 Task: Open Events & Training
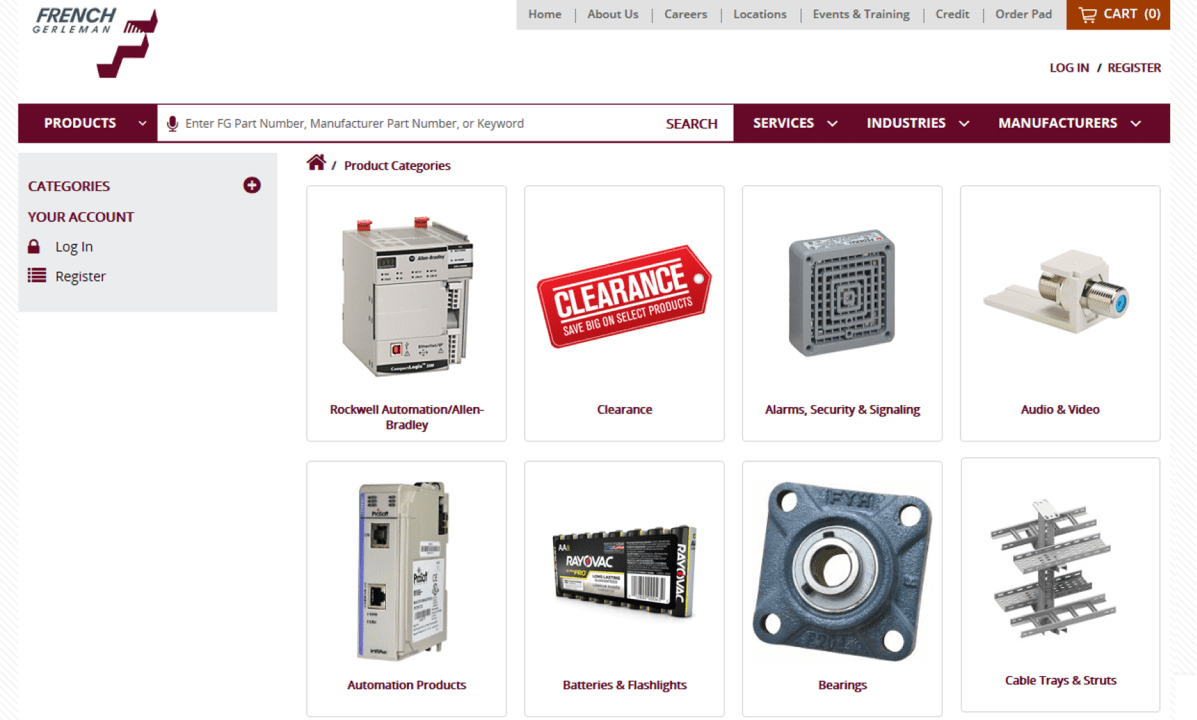click(x=861, y=15)
